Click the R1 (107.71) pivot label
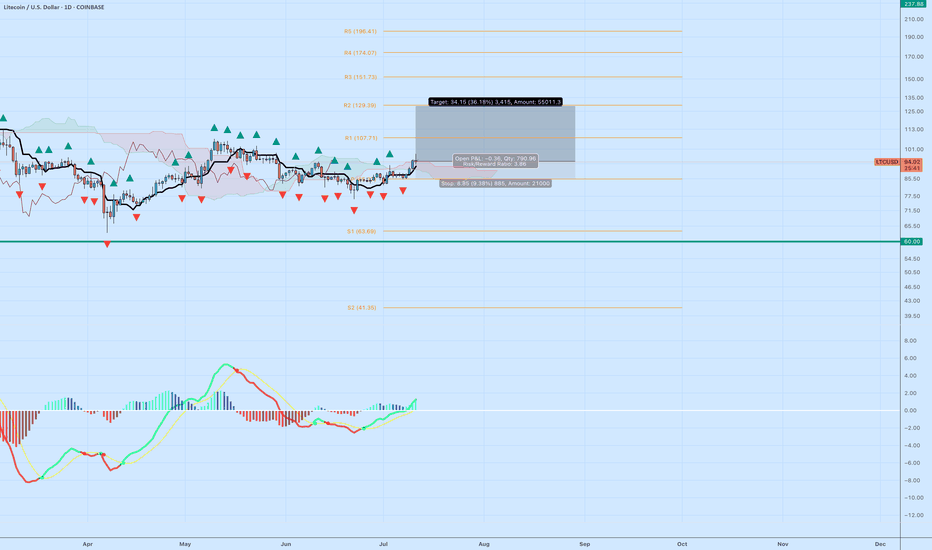Viewport: 932px width, 550px height. pos(361,138)
